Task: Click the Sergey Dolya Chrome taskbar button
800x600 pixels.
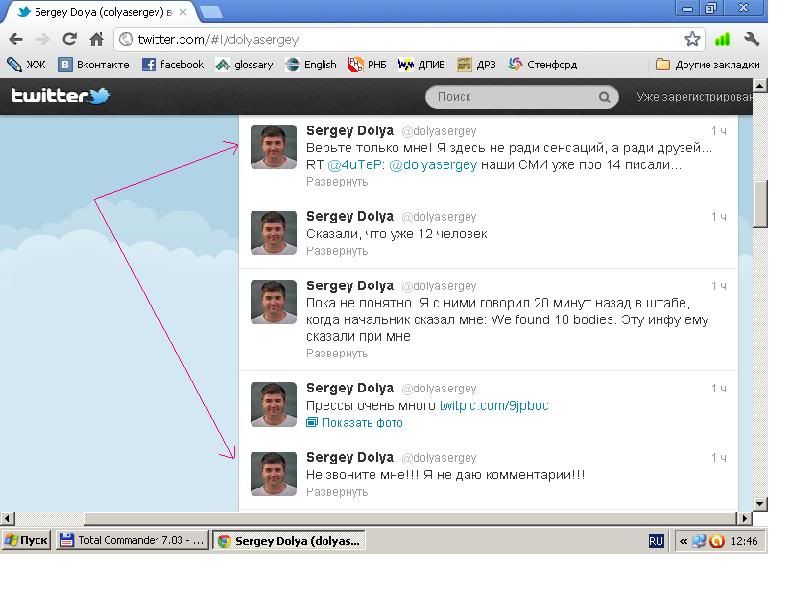Action: click(x=288, y=540)
